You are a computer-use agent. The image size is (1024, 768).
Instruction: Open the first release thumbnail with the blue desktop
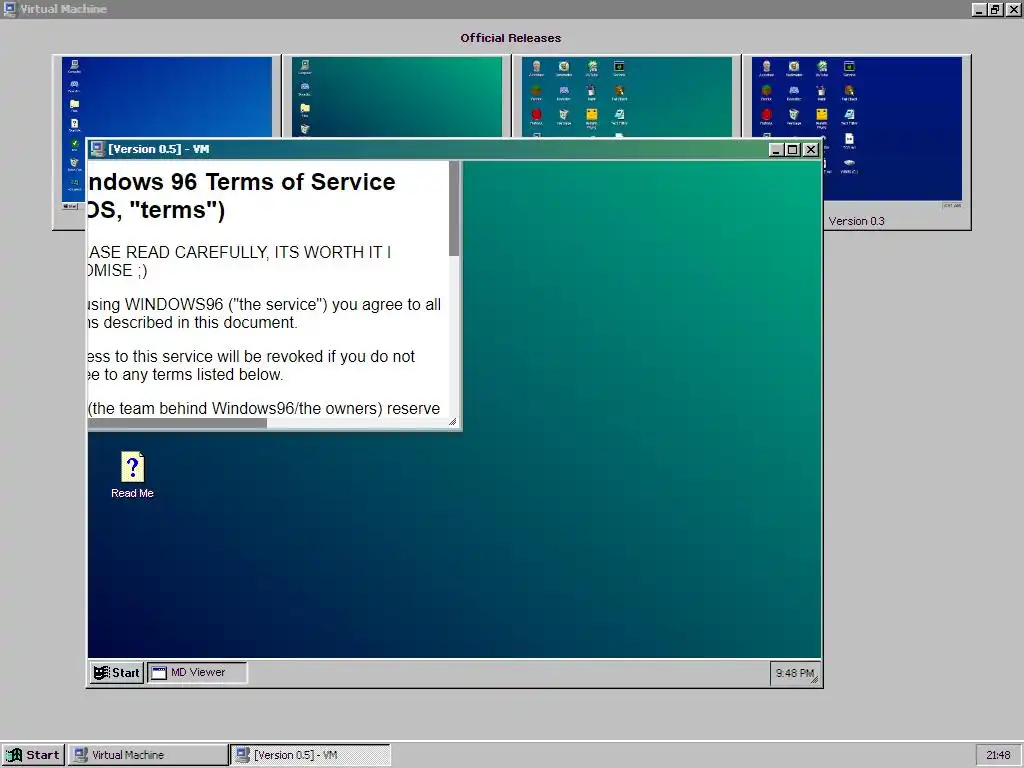coord(167,97)
